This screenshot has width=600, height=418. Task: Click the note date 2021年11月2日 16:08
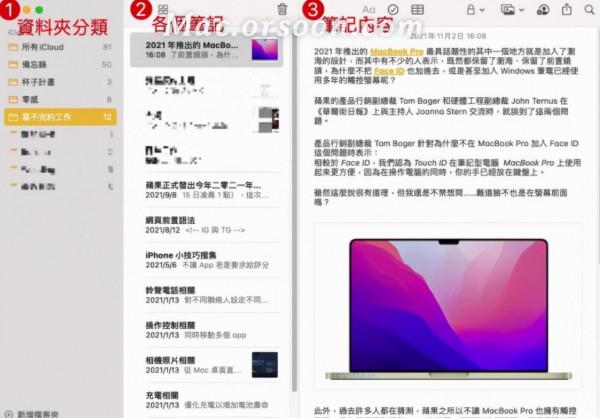pos(448,36)
